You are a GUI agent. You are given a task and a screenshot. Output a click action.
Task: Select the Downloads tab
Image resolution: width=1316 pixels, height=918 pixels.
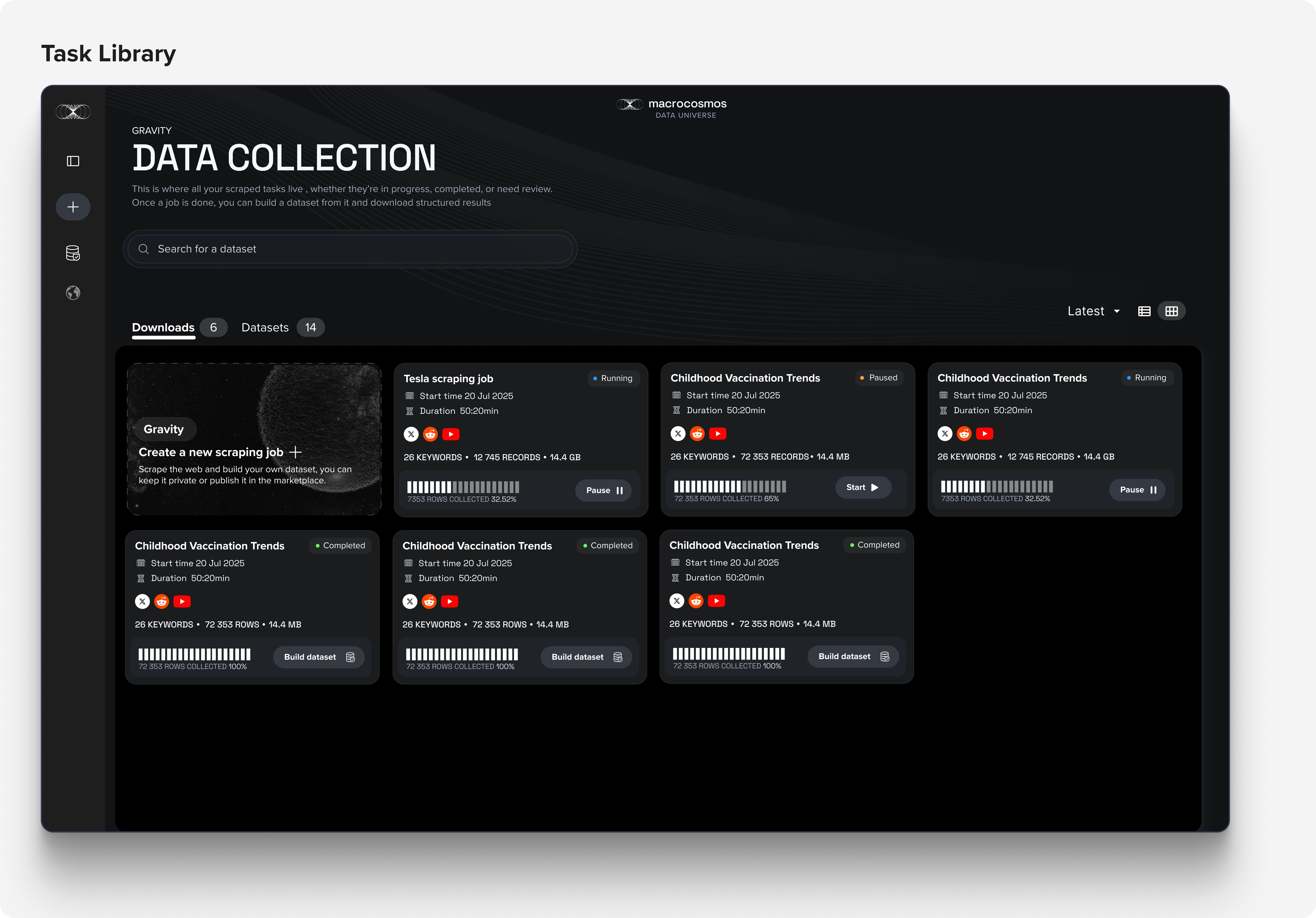pyautogui.click(x=163, y=327)
